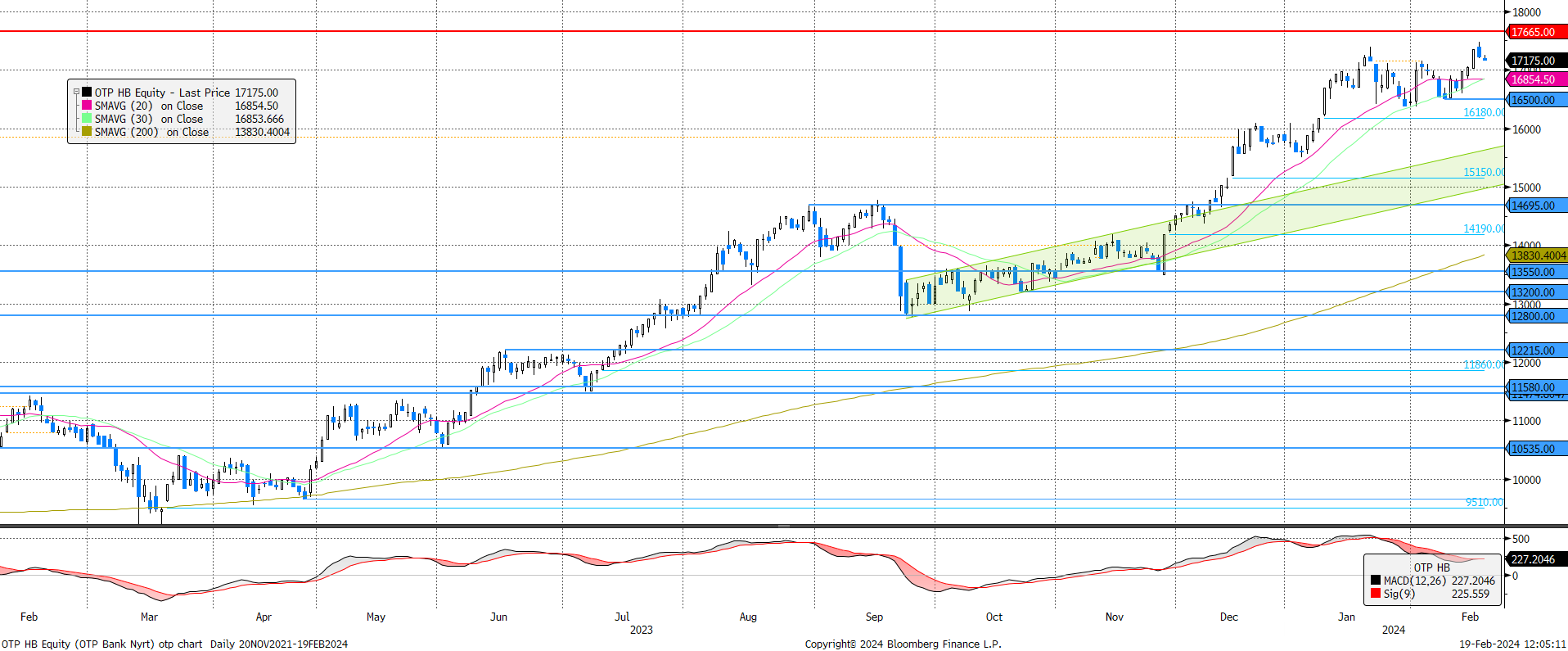Select 'SMAVG (20) on Close' legend label

tap(149, 106)
